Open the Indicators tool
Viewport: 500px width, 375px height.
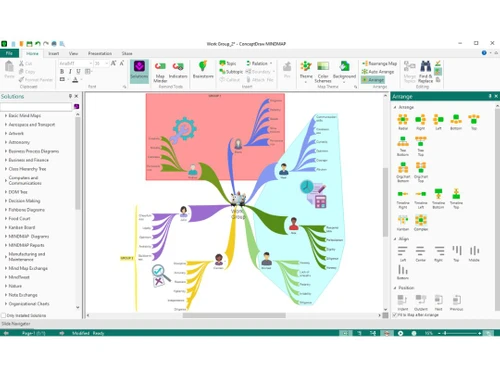pyautogui.click(x=178, y=70)
